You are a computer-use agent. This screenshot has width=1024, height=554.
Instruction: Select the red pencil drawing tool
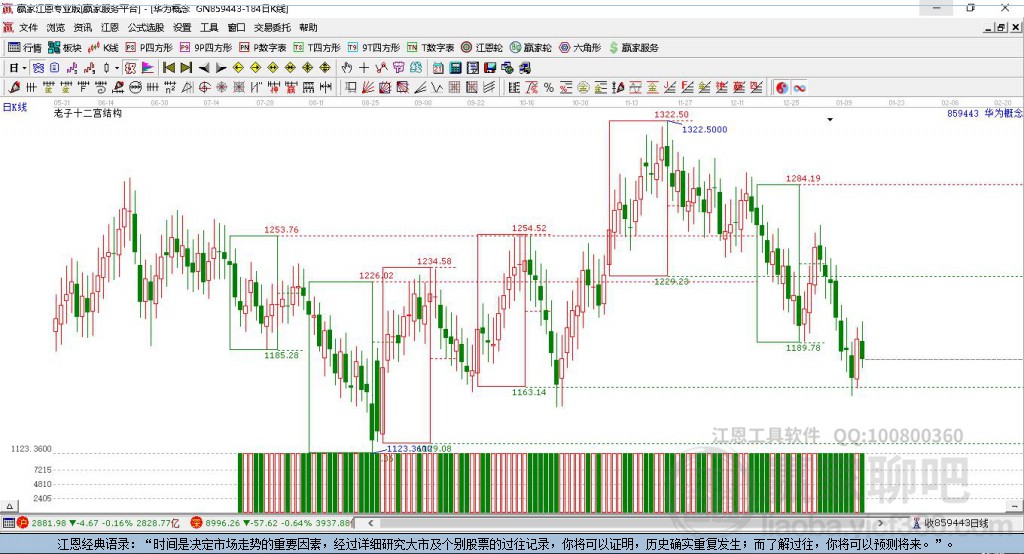[x=14, y=88]
